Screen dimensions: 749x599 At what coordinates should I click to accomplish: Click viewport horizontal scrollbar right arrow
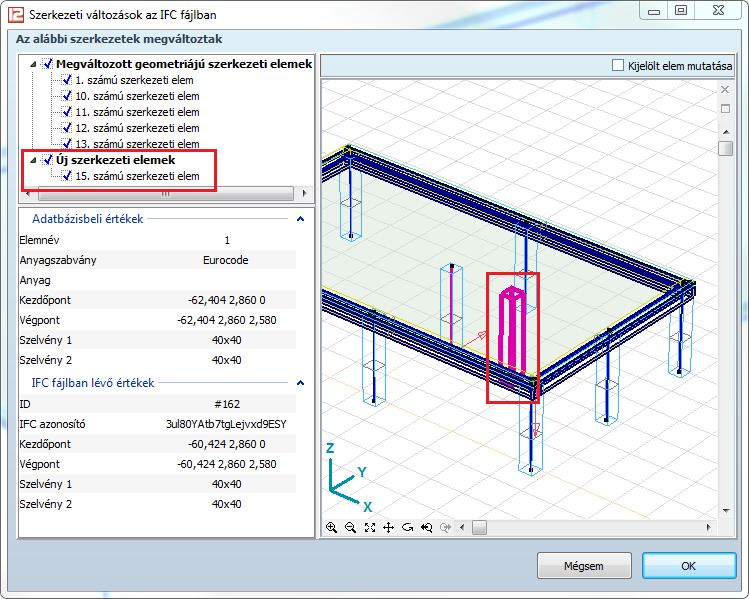click(x=708, y=527)
